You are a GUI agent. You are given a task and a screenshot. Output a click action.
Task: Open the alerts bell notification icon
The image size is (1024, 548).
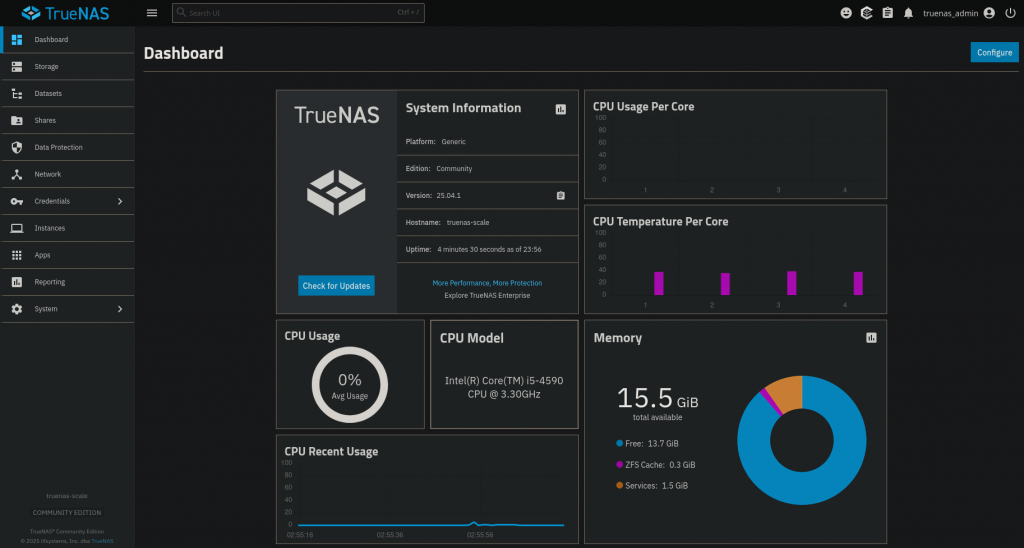(908, 13)
